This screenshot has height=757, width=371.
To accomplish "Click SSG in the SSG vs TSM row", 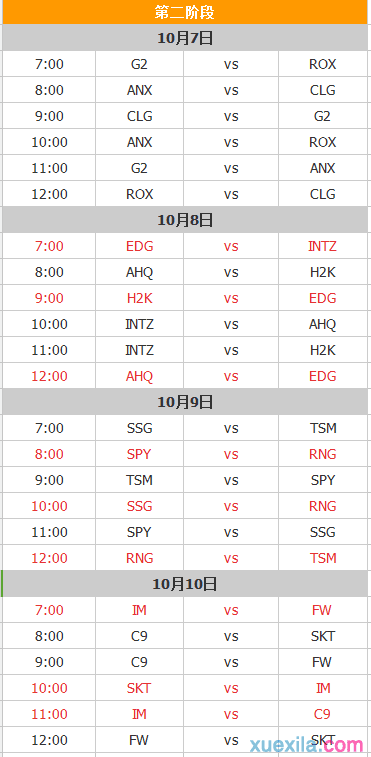I will click(139, 428).
